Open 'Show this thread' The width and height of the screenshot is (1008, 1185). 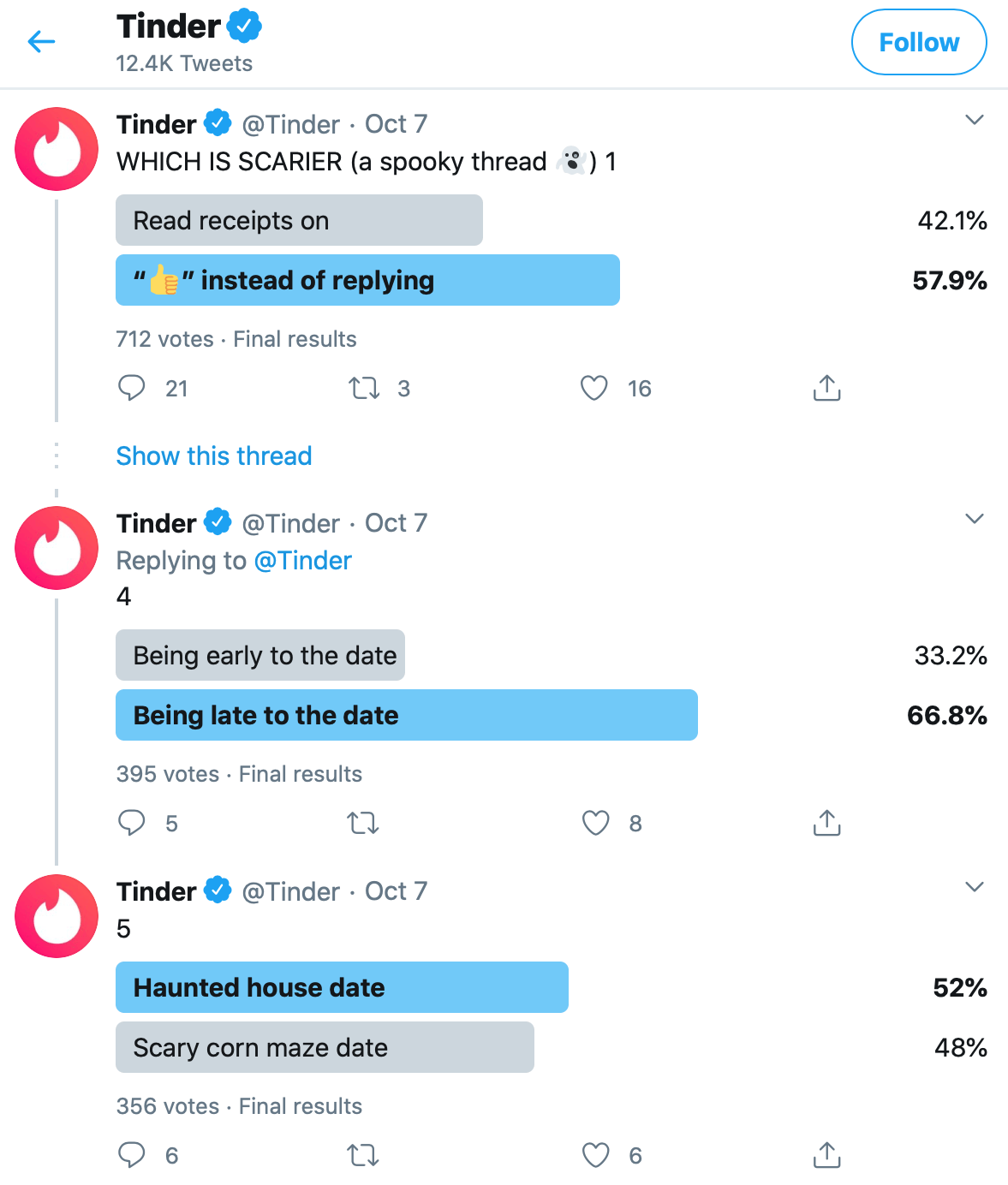point(213,456)
